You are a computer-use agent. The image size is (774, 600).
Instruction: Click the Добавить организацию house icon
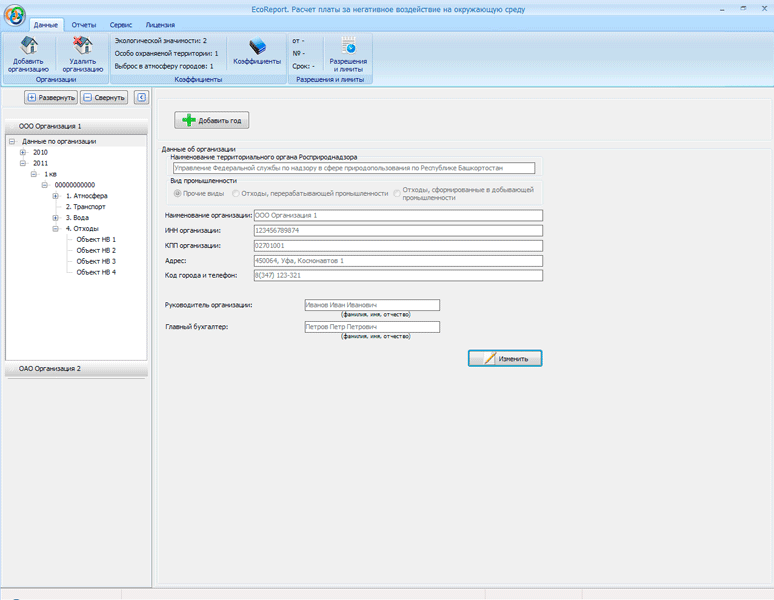29,45
